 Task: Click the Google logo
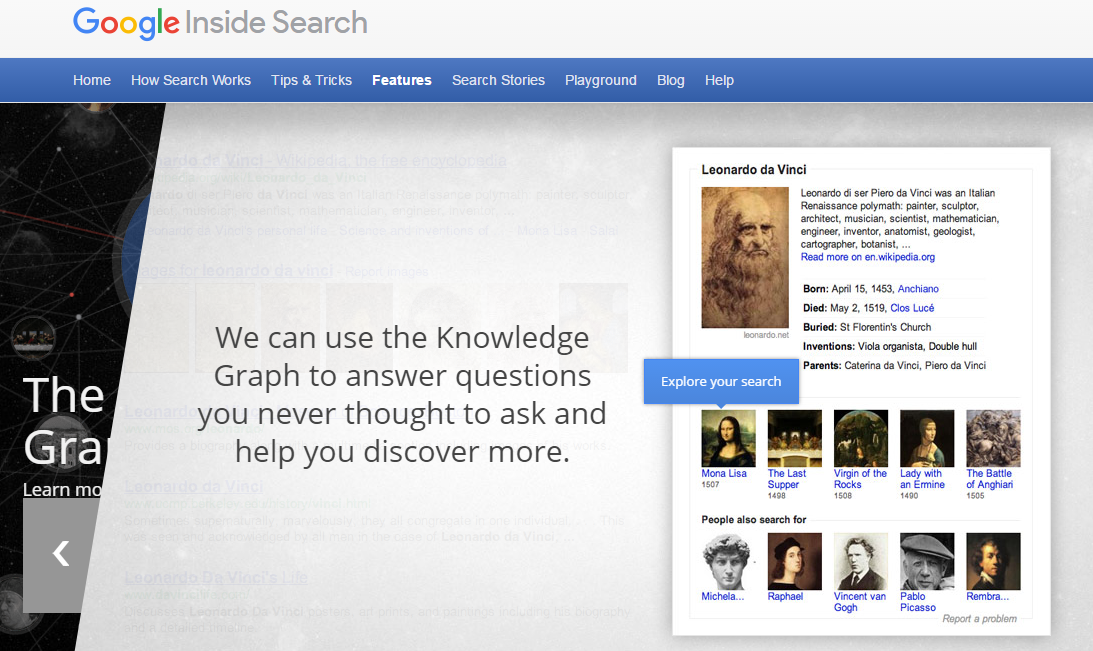coord(126,24)
